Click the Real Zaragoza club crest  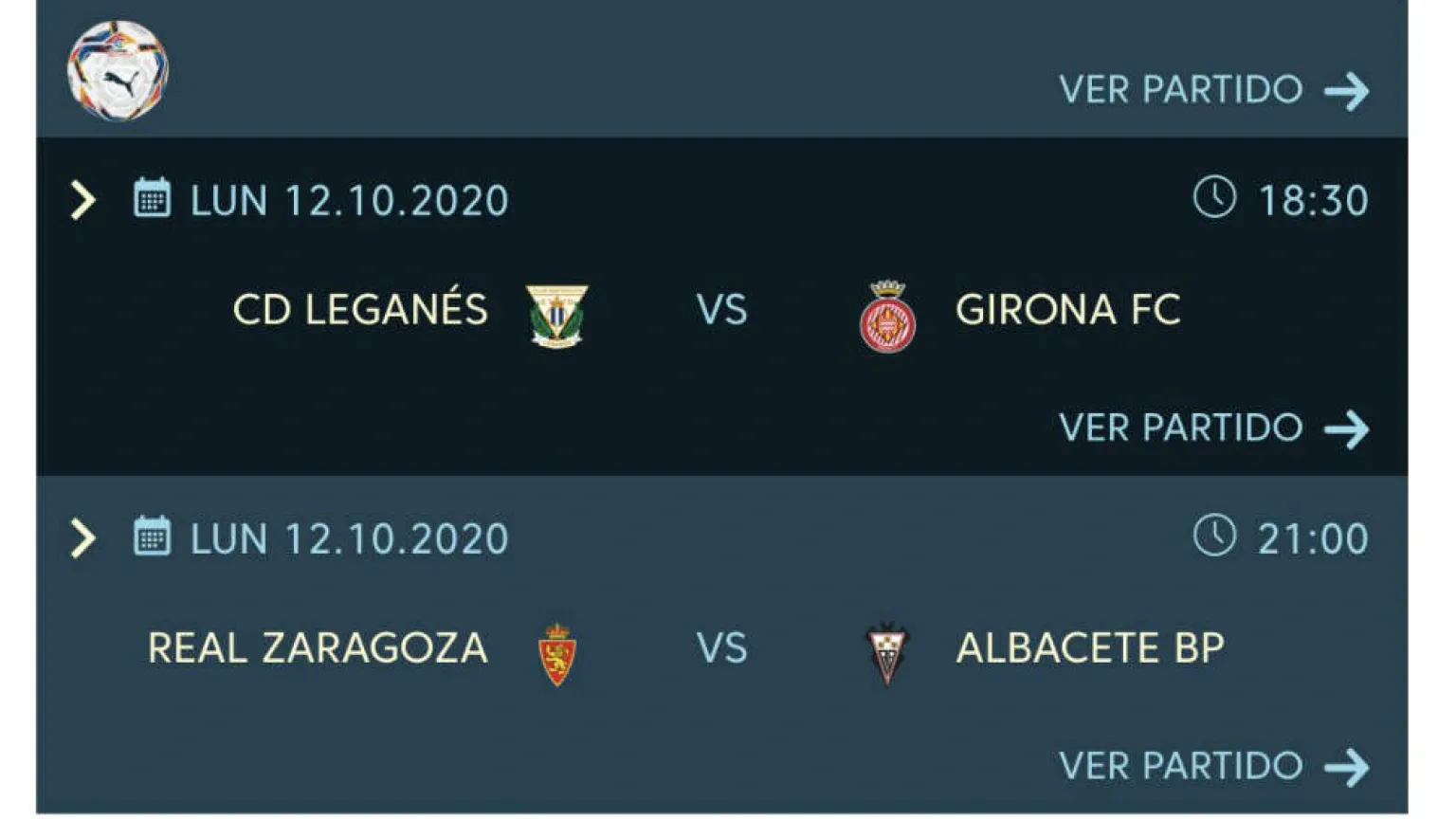[556, 654]
